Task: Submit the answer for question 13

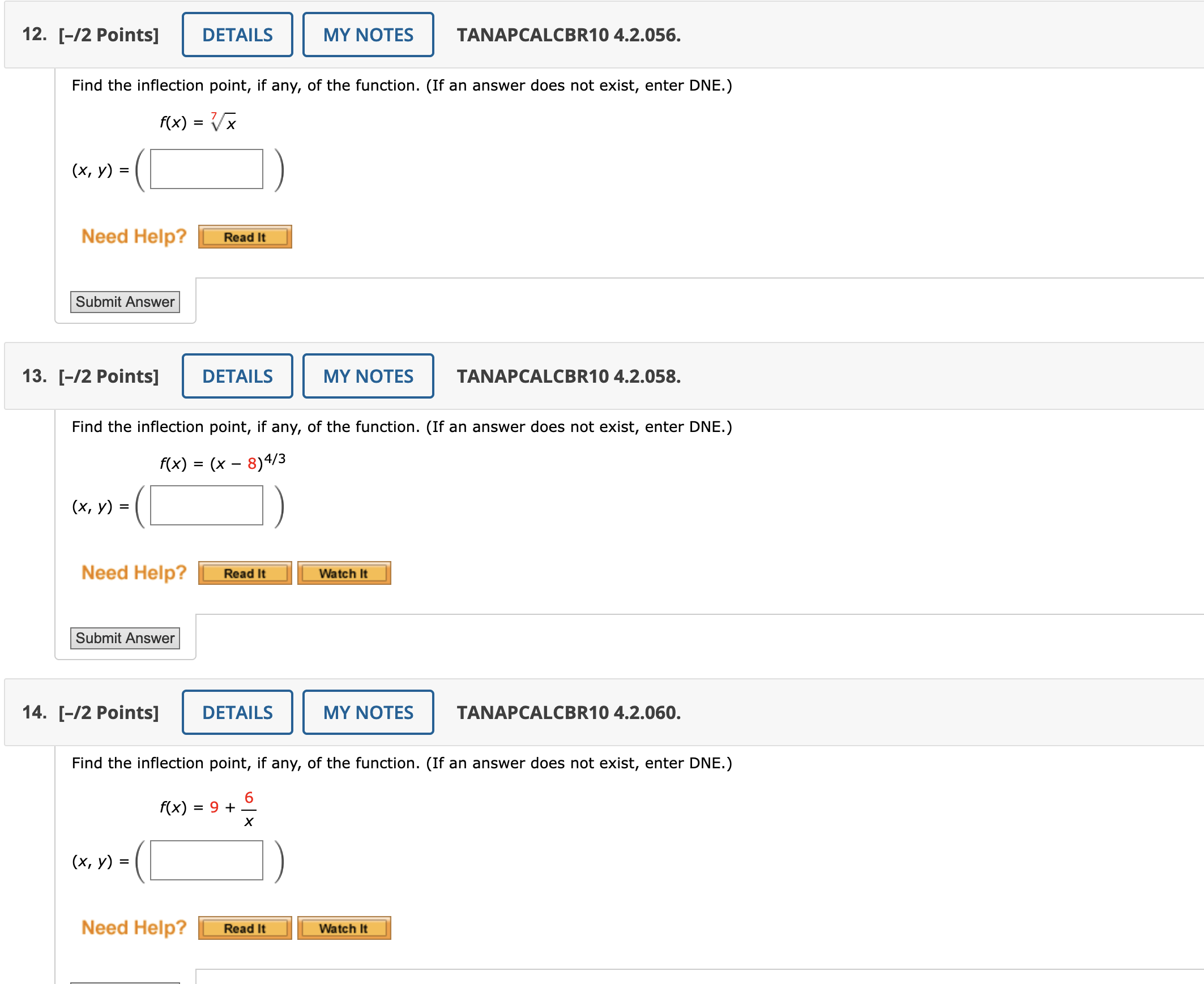Action: [x=125, y=638]
